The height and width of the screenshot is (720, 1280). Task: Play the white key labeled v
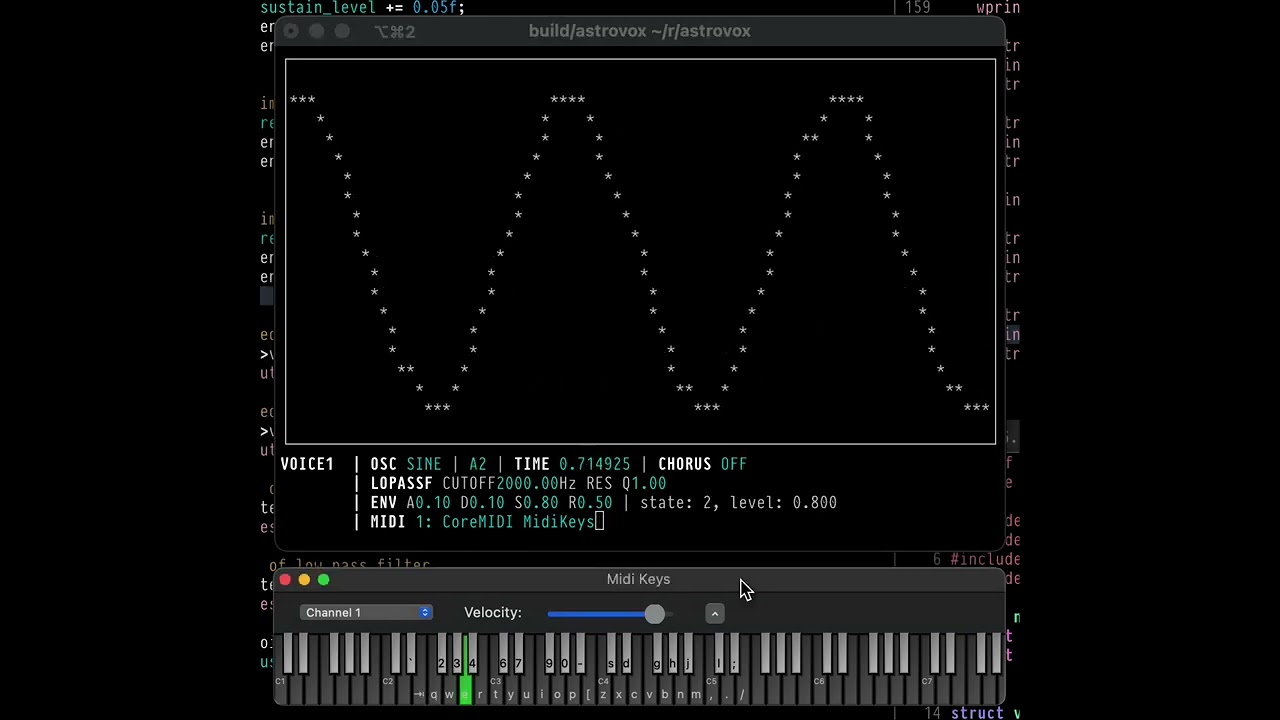pos(650,690)
